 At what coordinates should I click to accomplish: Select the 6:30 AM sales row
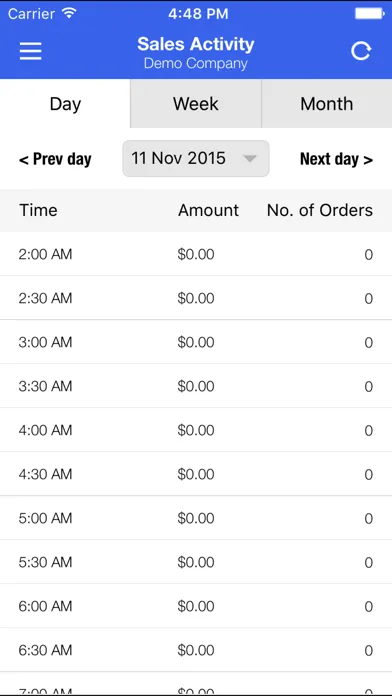tap(196, 650)
